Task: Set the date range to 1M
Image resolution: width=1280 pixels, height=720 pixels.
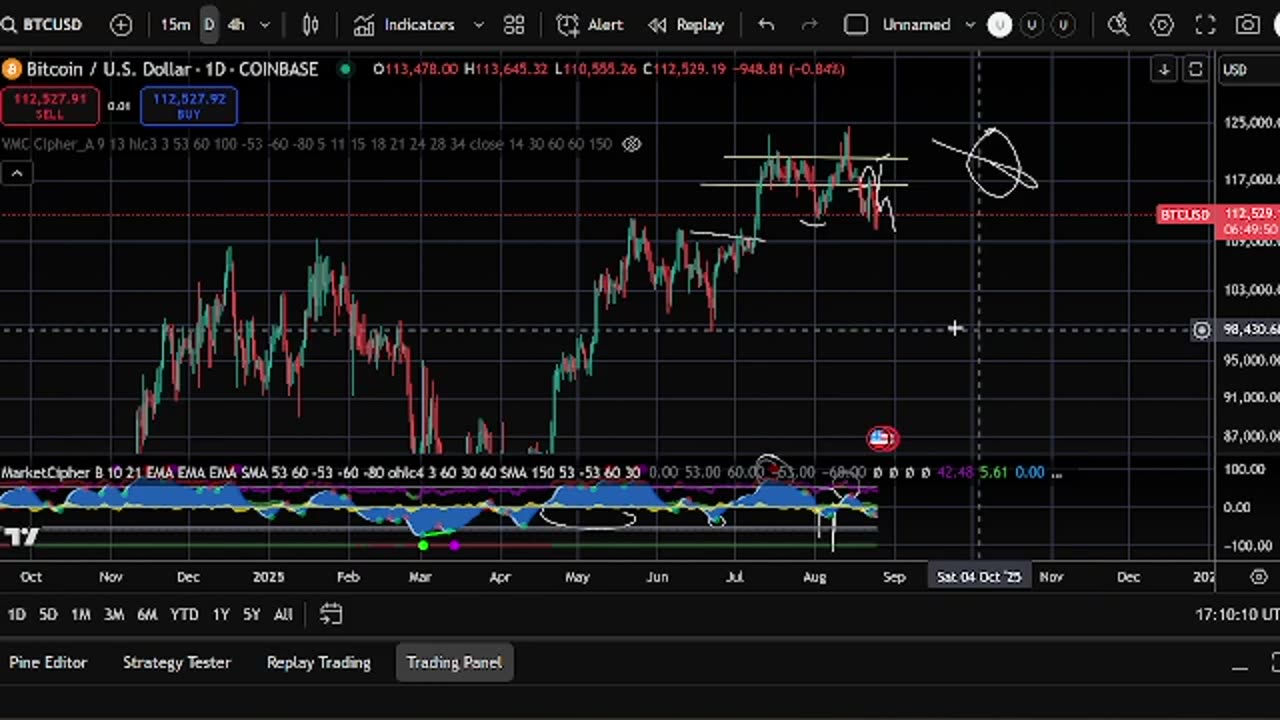Action: [x=81, y=615]
